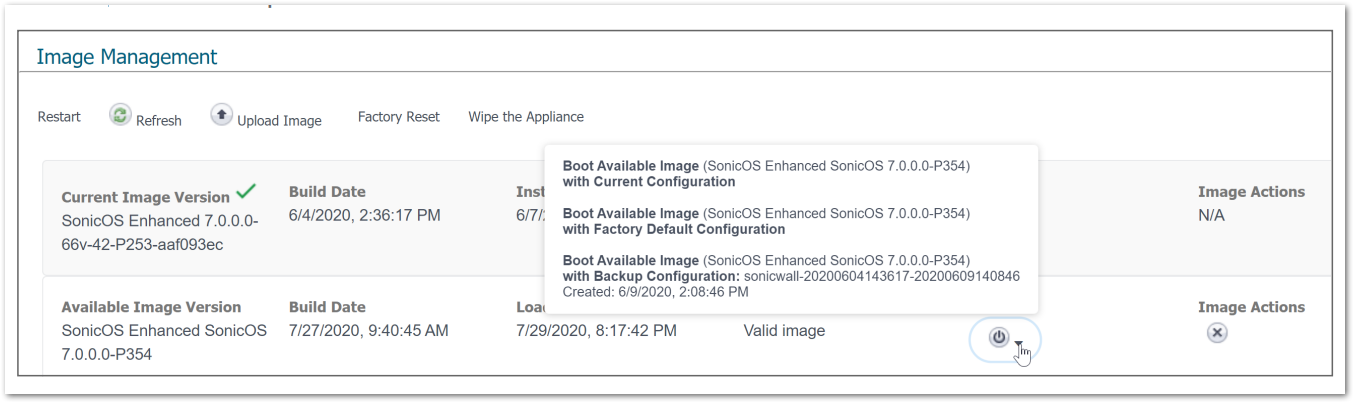Click the SonicOS Enhanced 7.0.0-66v-42-P253 version text
This screenshot has height=403, width=1354.
pos(160,232)
